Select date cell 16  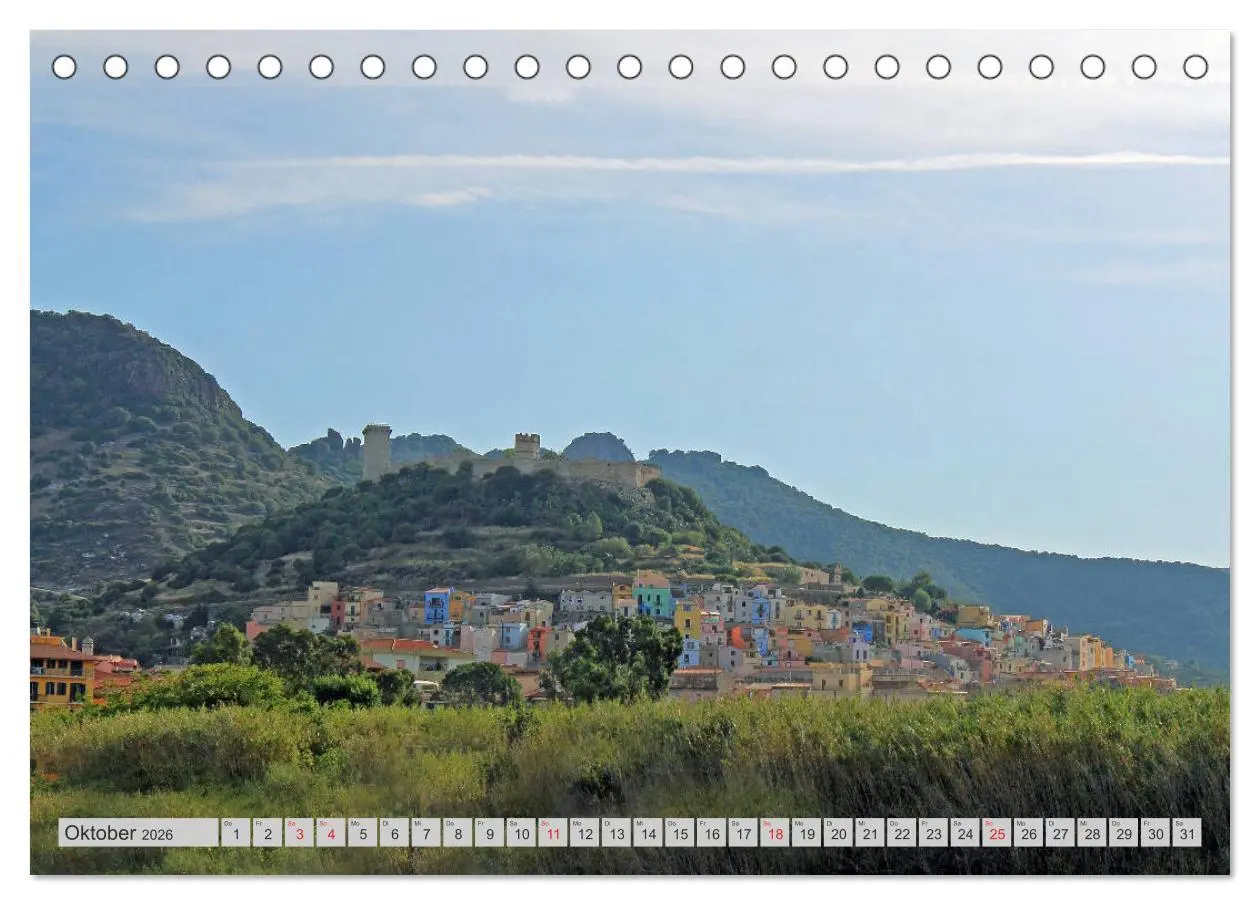point(711,833)
